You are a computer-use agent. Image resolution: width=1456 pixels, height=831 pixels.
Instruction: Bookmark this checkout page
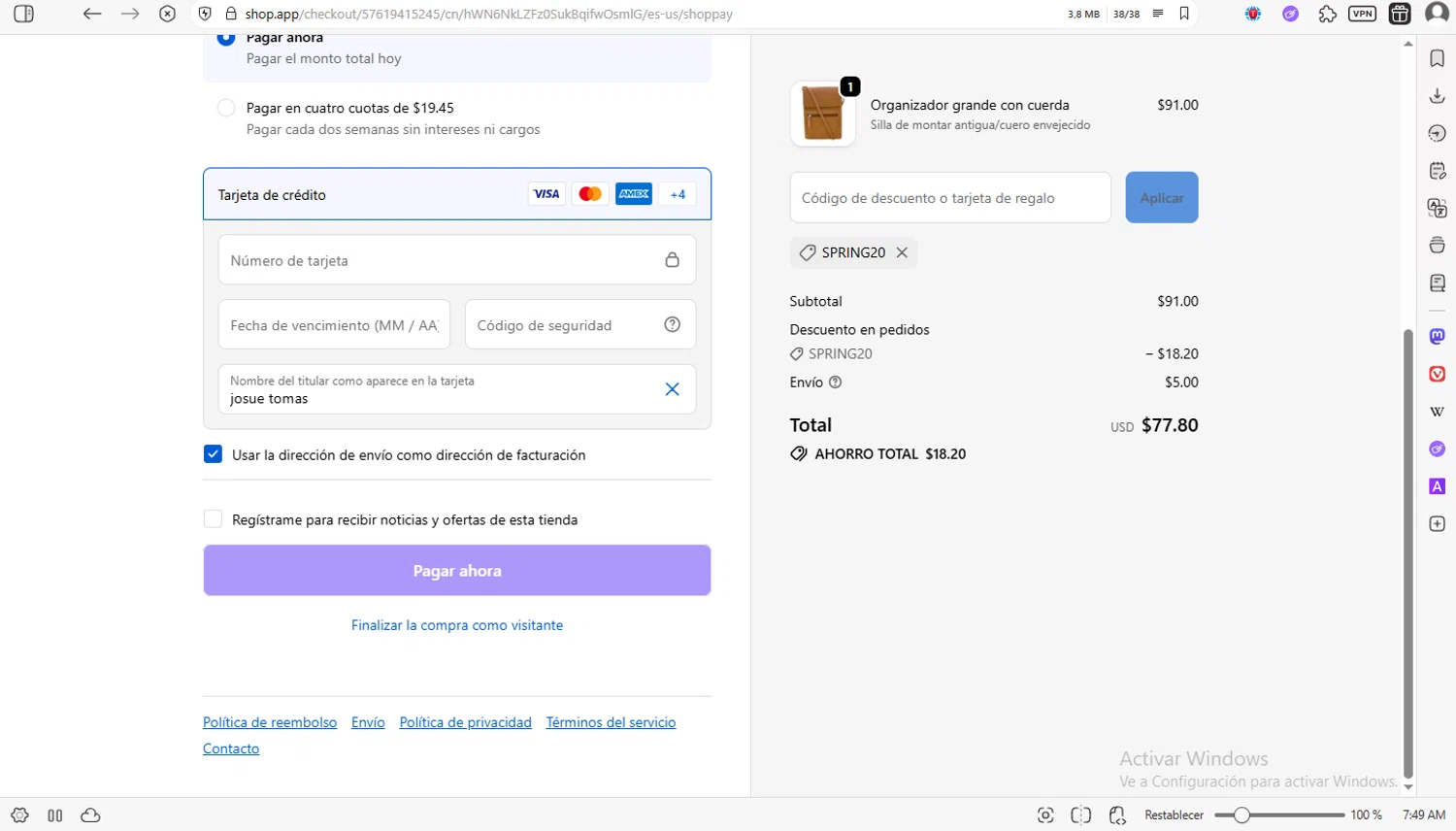[x=1184, y=14]
